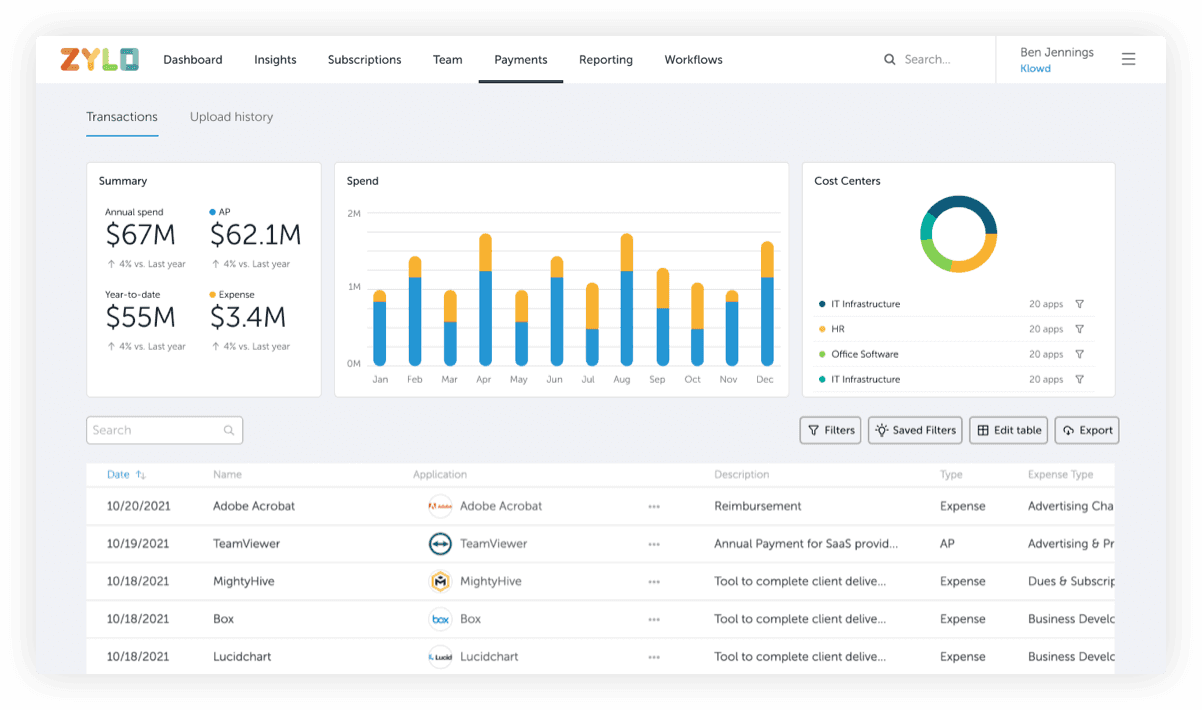The width and height of the screenshot is (1202, 710).
Task: Click the December bar in Spend chart
Action: 767,303
